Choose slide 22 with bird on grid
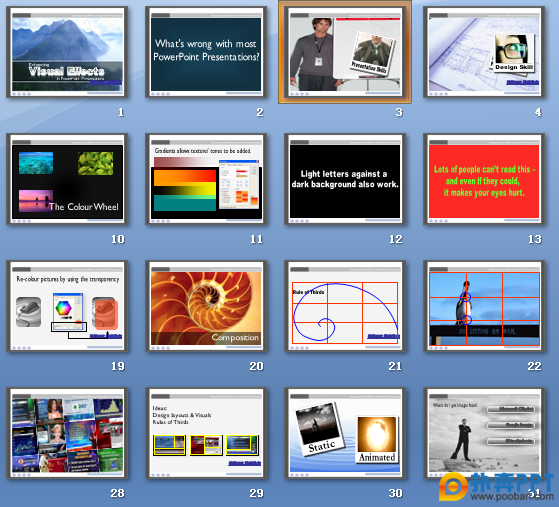 484,306
